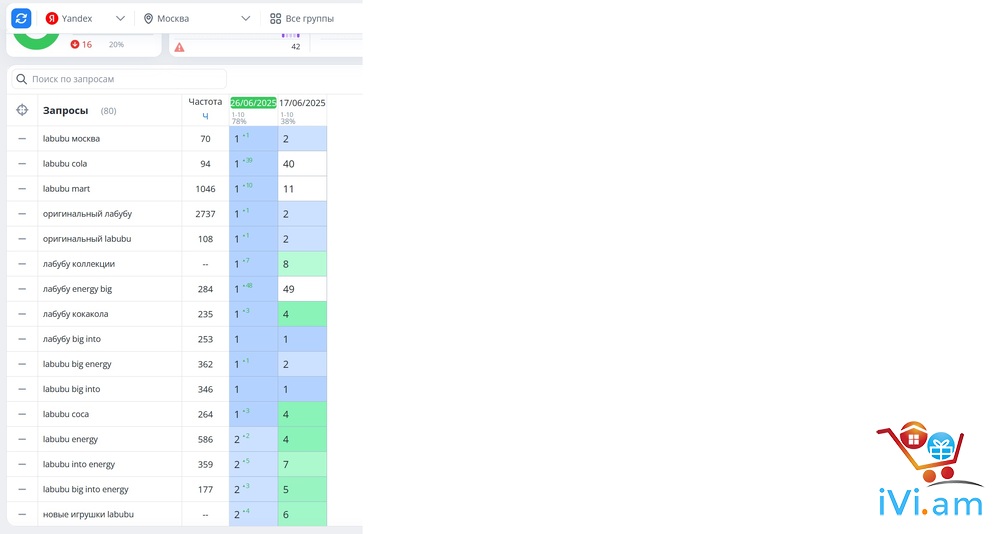1000x534 pixels.
Task: Click the red warning triangle icon
Action: point(179,47)
